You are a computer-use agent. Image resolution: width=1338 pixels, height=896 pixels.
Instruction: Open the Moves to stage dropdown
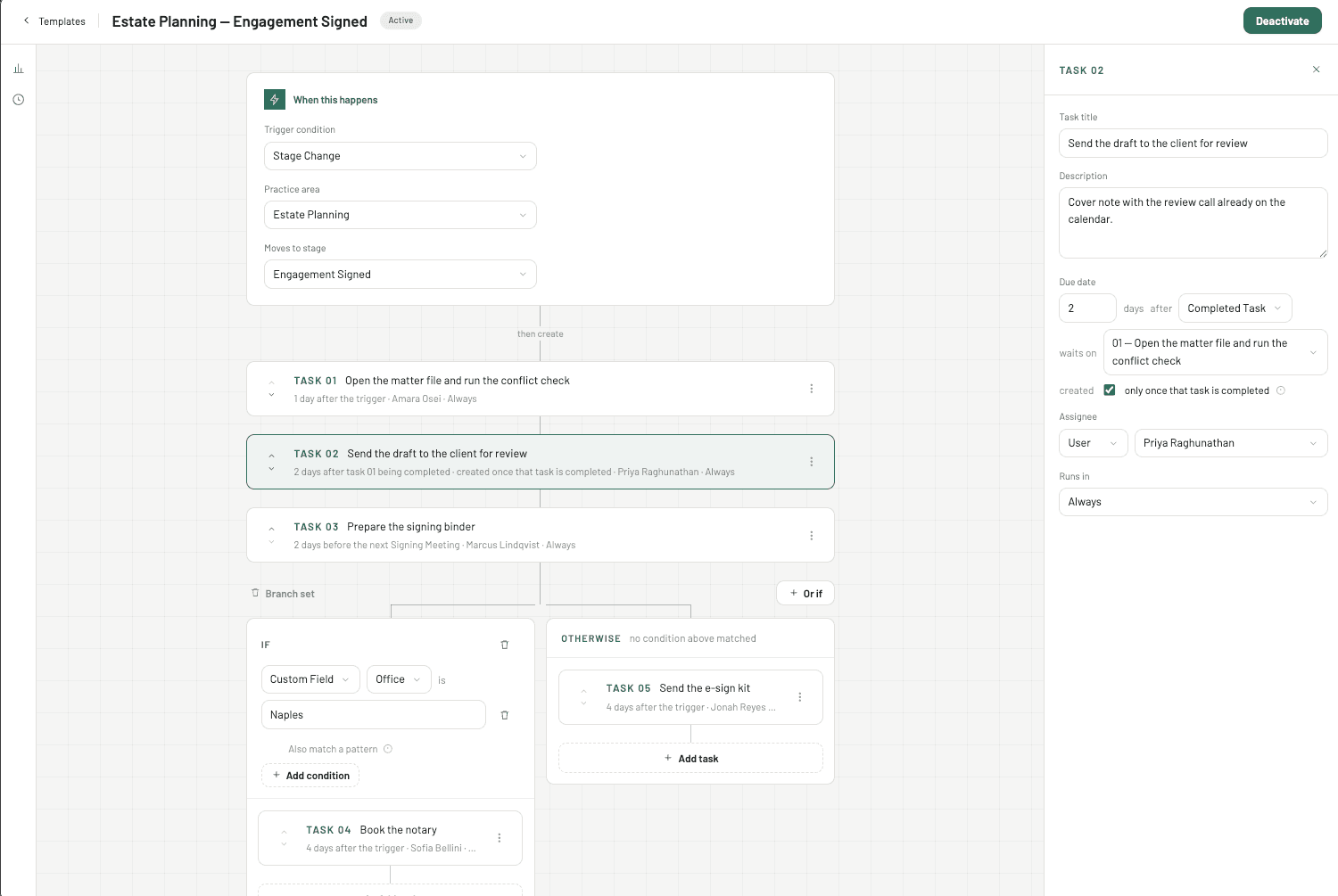tap(401, 275)
